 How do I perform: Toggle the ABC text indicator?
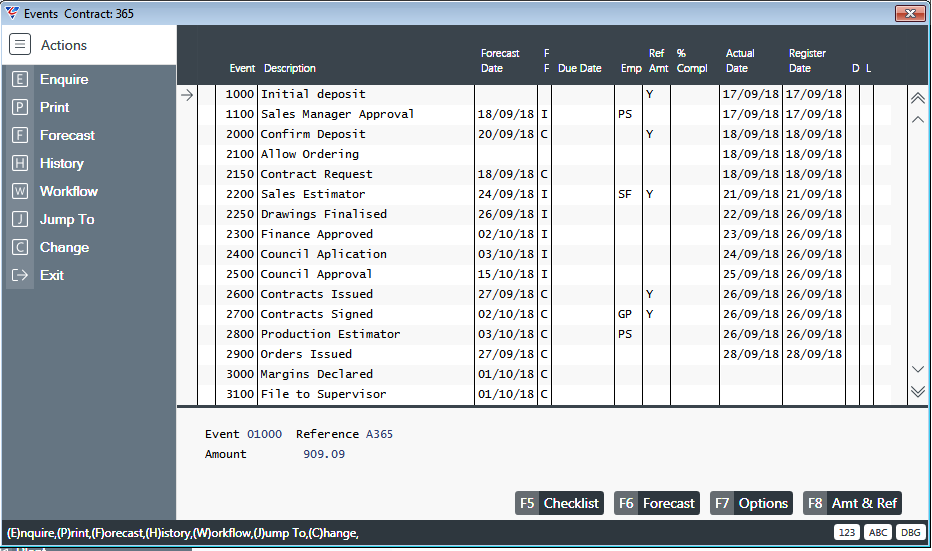pos(879,532)
